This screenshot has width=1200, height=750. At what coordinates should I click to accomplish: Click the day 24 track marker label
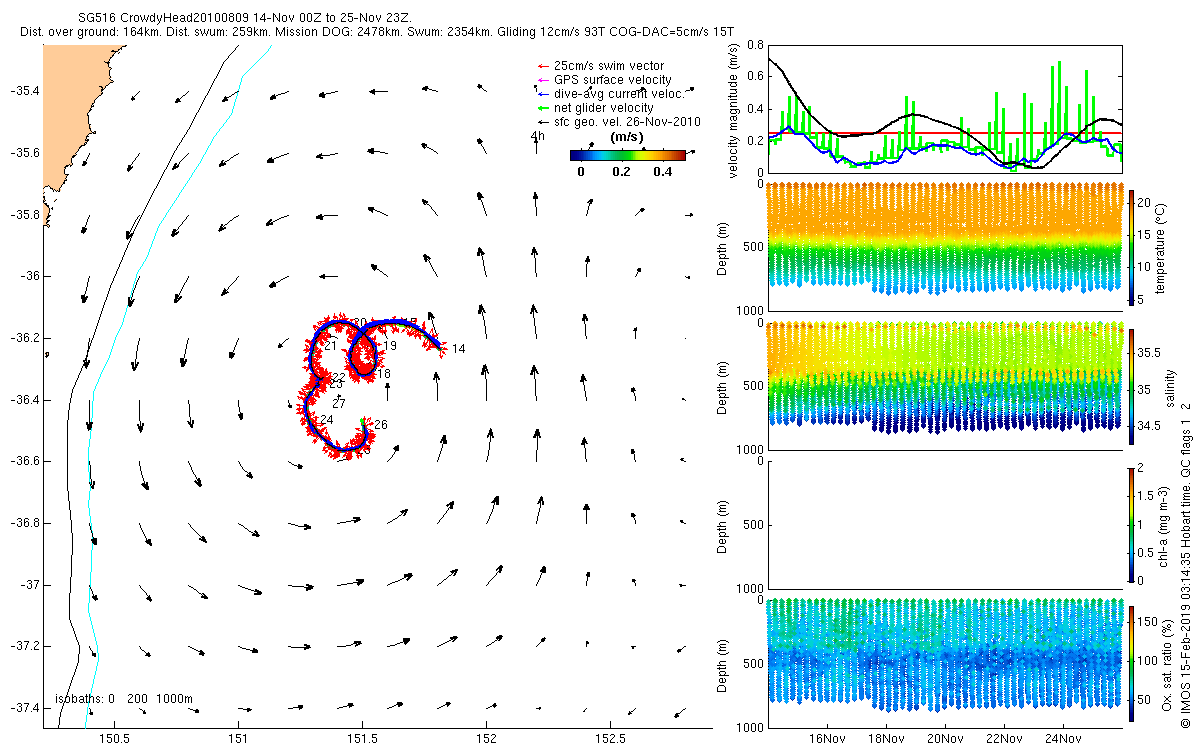pos(326,420)
